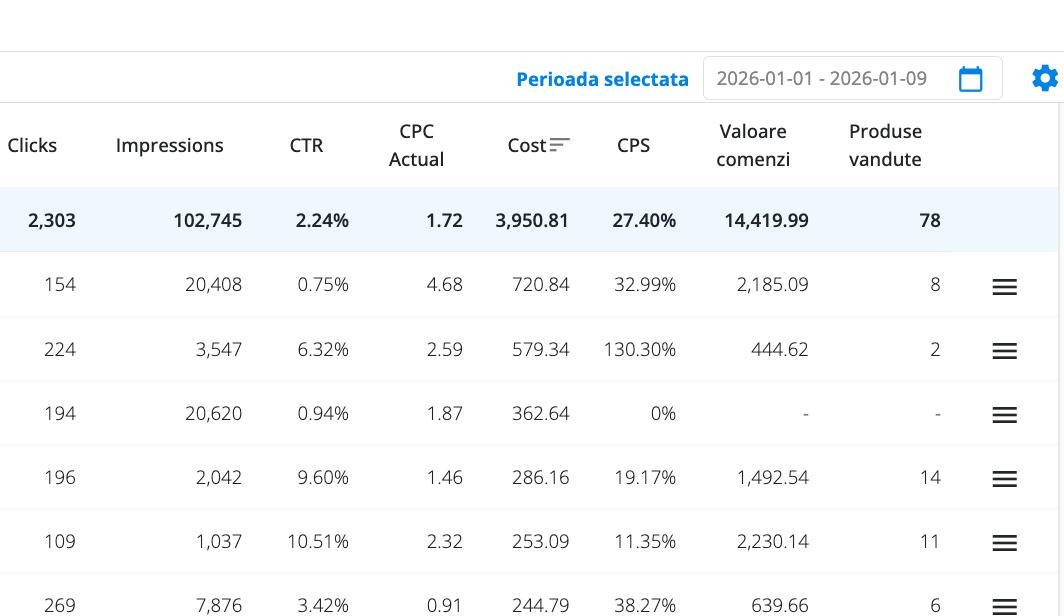Sort by Impressions column header
The image size is (1064, 616).
coord(169,145)
